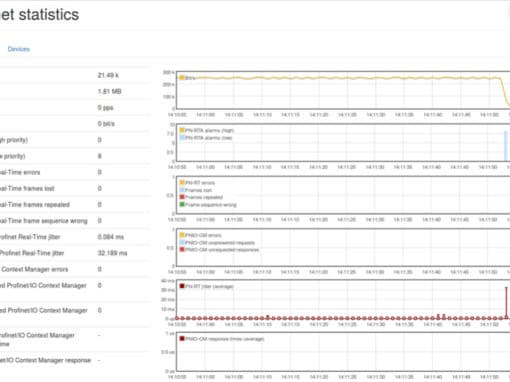510x382 pixels.
Task: Click red Frames repeated legend swatch
Action: point(182,197)
